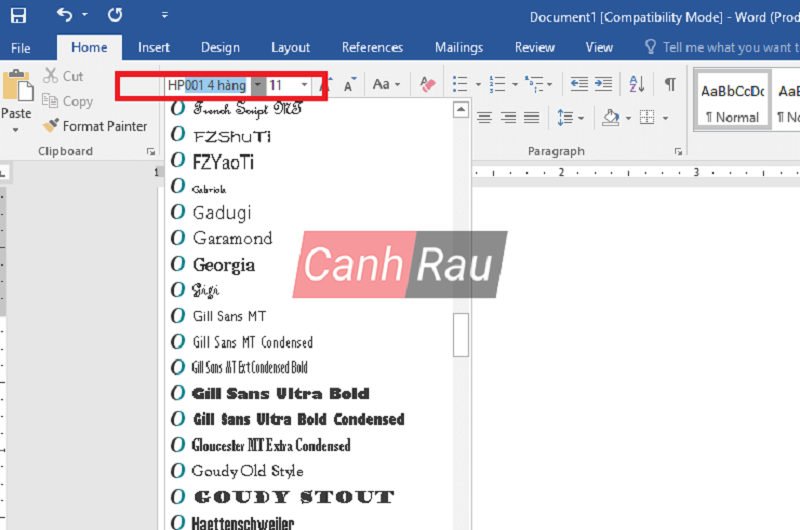Align text to the right
Screen dimensions: 800x530
[x=508, y=118]
